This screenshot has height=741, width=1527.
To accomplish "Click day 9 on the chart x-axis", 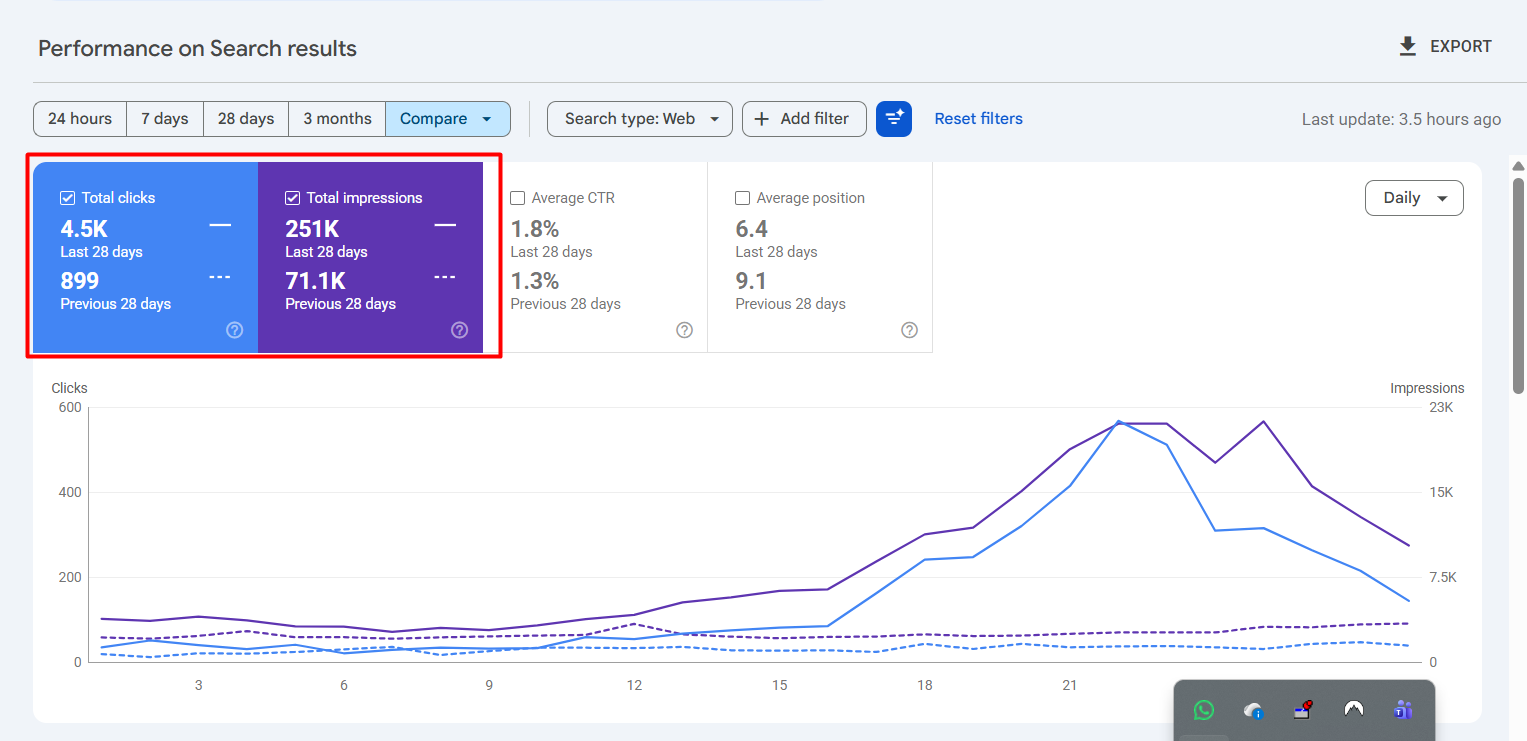I will [x=489, y=685].
